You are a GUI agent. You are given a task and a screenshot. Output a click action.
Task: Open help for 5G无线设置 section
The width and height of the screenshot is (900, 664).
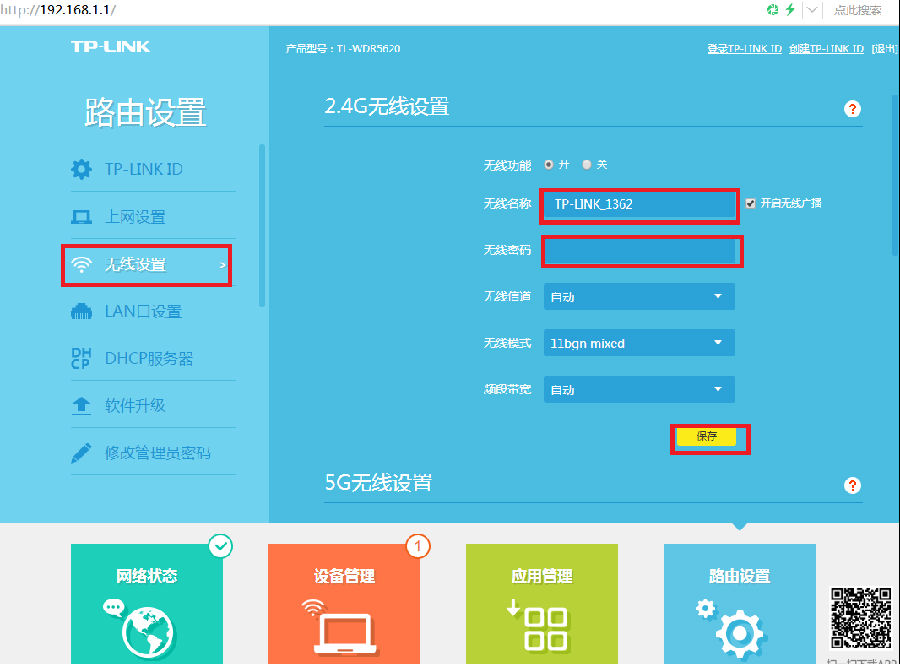[852, 486]
